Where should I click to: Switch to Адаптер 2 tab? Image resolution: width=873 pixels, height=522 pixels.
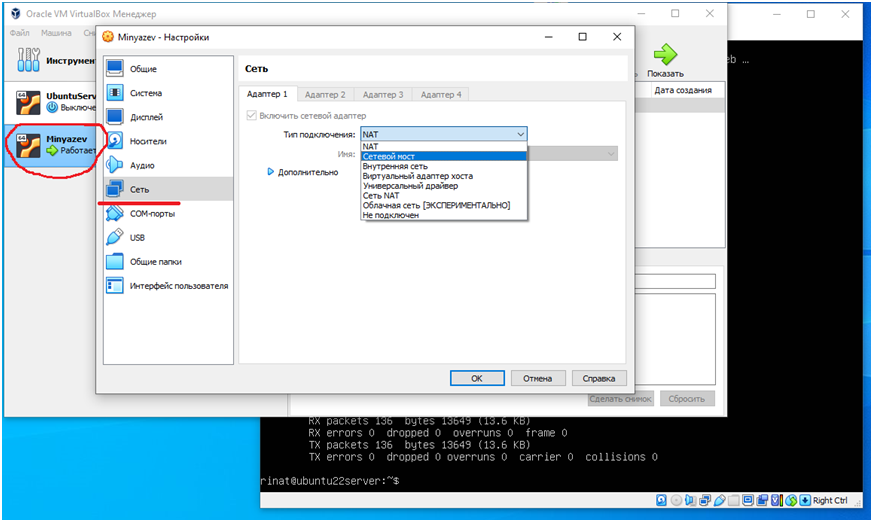[x=325, y=95]
